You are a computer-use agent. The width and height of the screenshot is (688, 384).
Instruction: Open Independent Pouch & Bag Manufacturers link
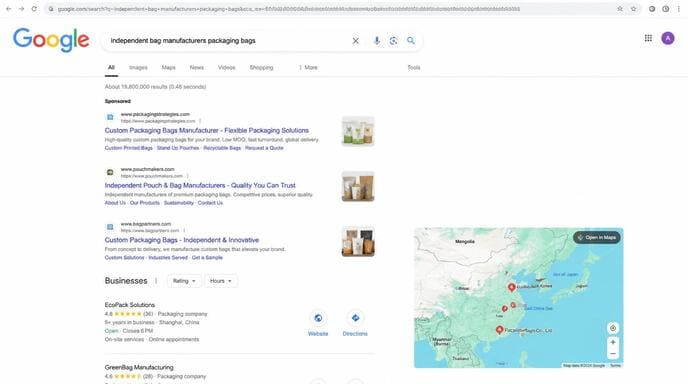point(200,185)
